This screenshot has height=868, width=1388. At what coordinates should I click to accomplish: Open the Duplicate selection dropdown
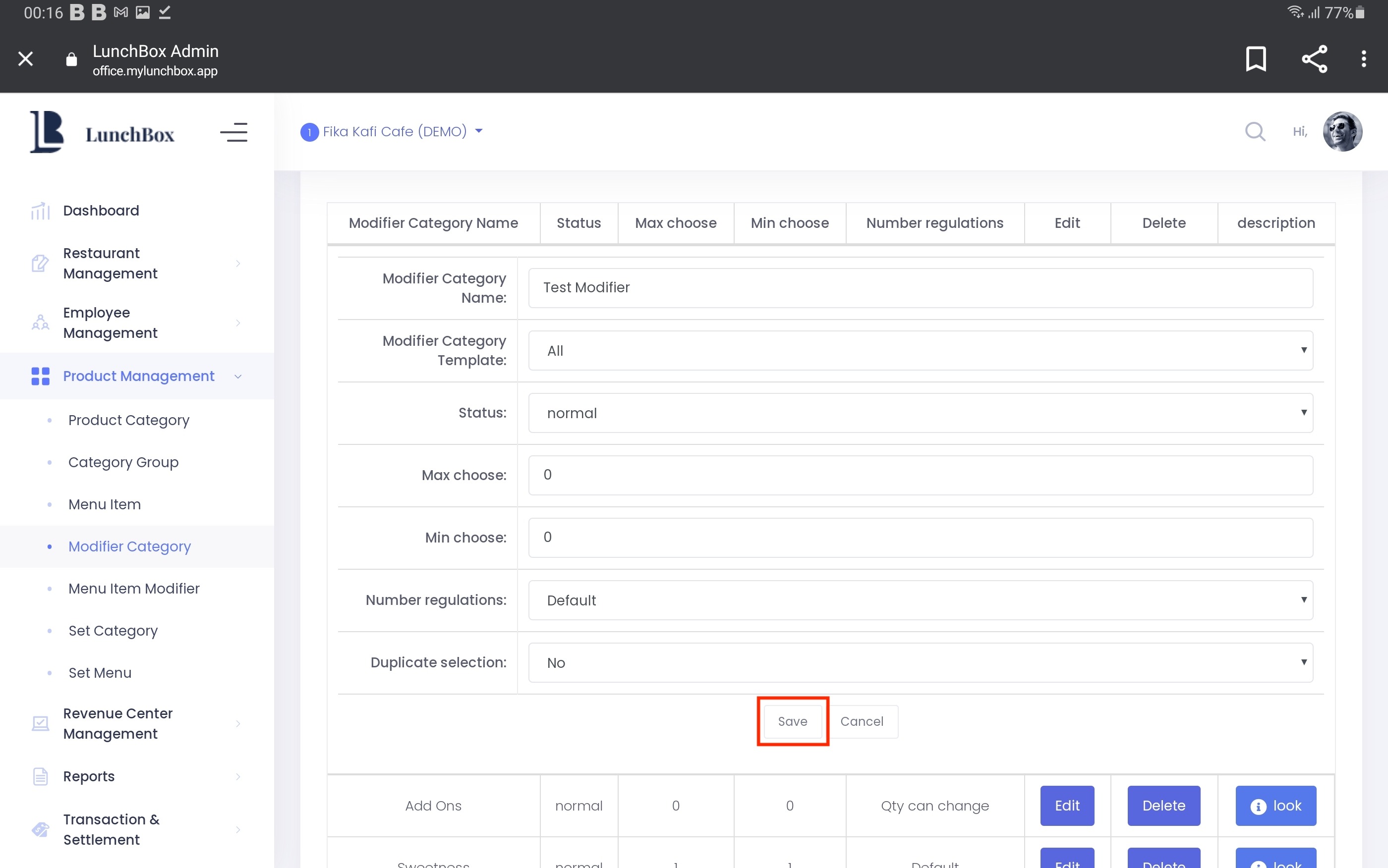pos(920,662)
